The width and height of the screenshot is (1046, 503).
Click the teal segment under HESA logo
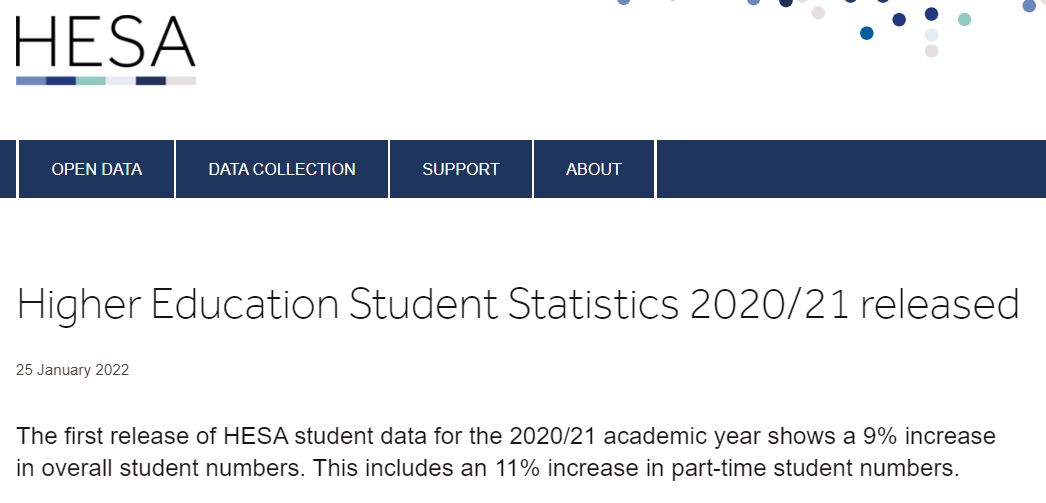click(91, 81)
